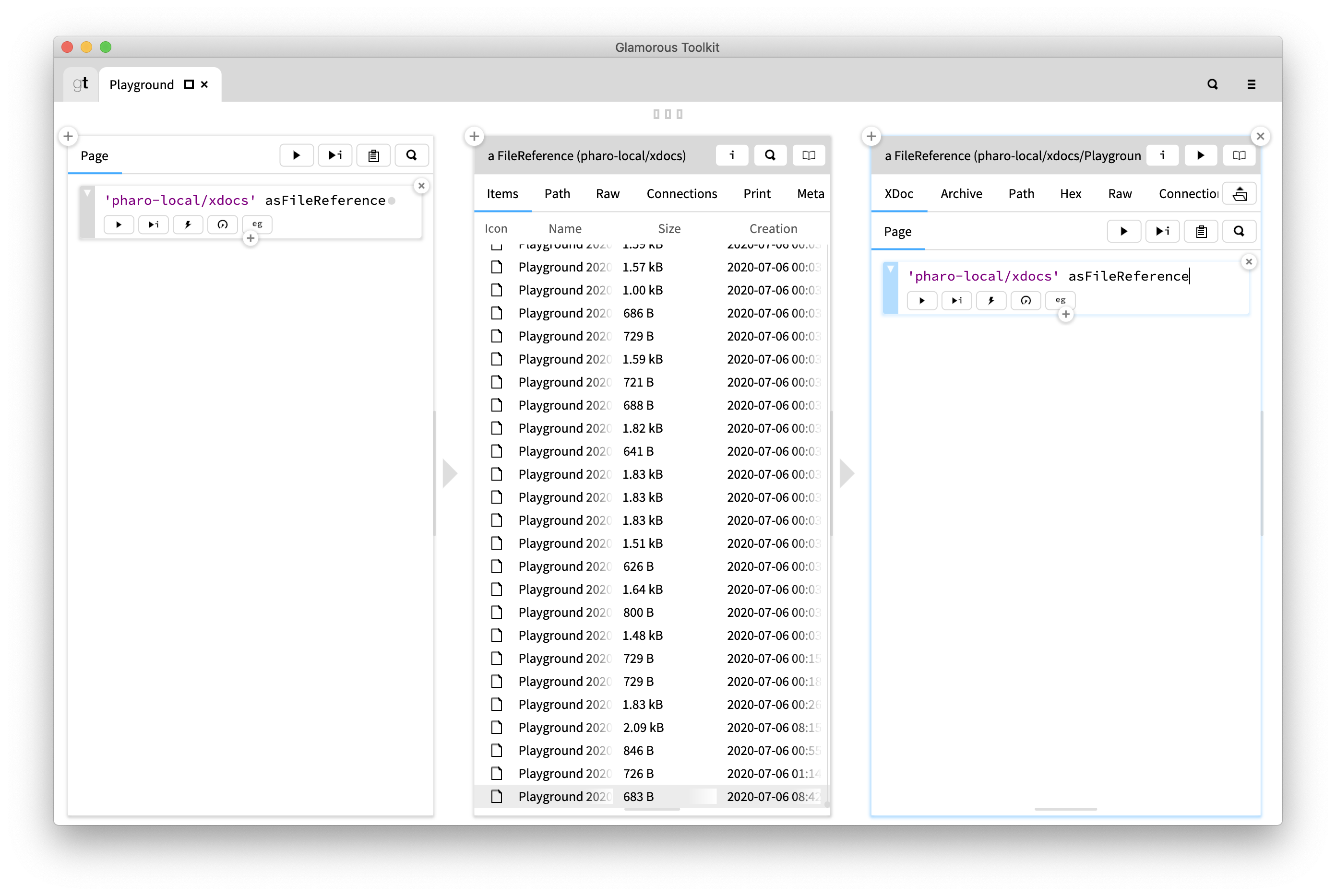Open info button of xdocs FileReference pane
This screenshot has width=1336, height=896.
pyautogui.click(x=732, y=155)
